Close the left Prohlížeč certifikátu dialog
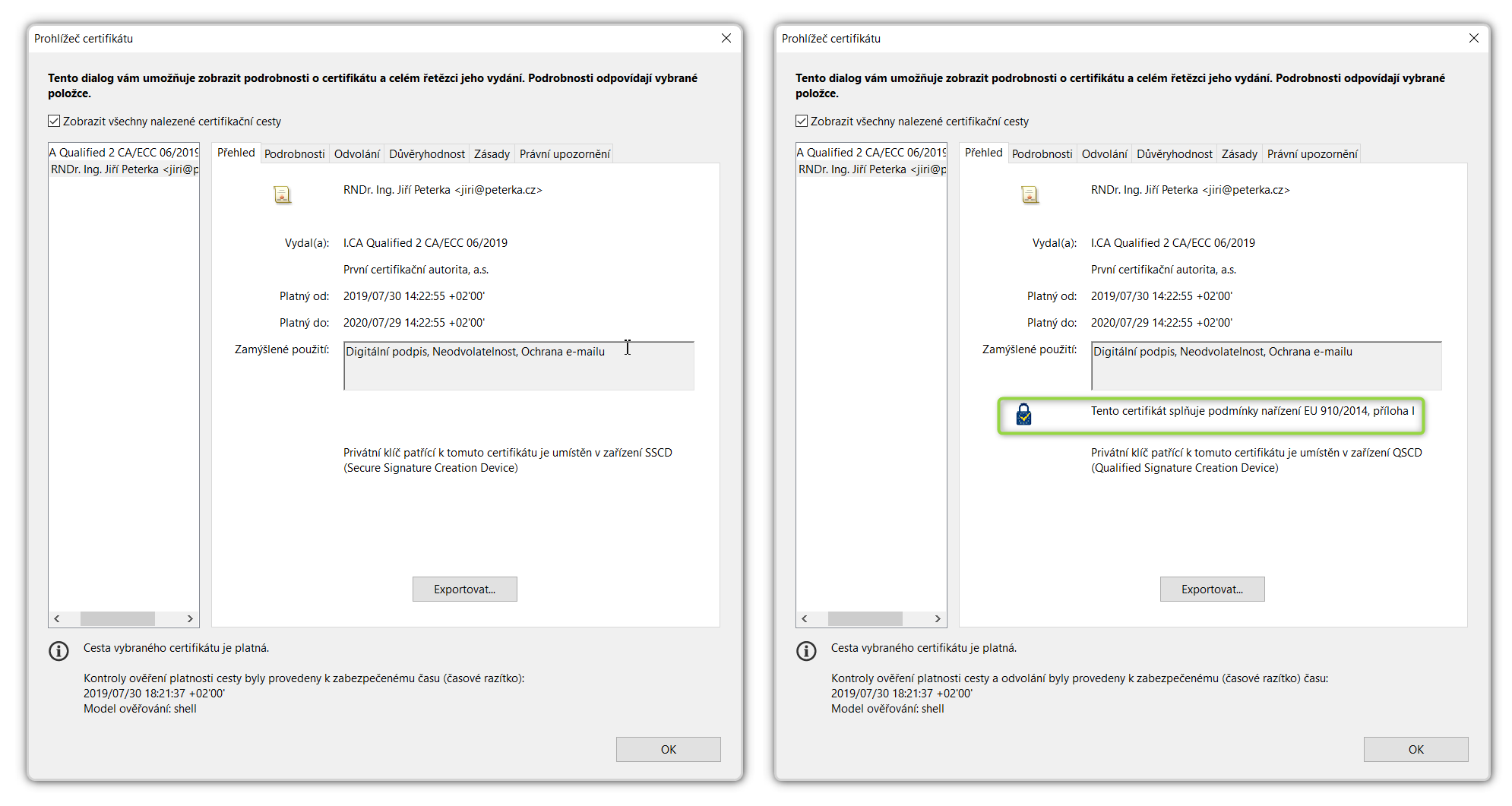This screenshot has height=806, width=1512. [726, 38]
